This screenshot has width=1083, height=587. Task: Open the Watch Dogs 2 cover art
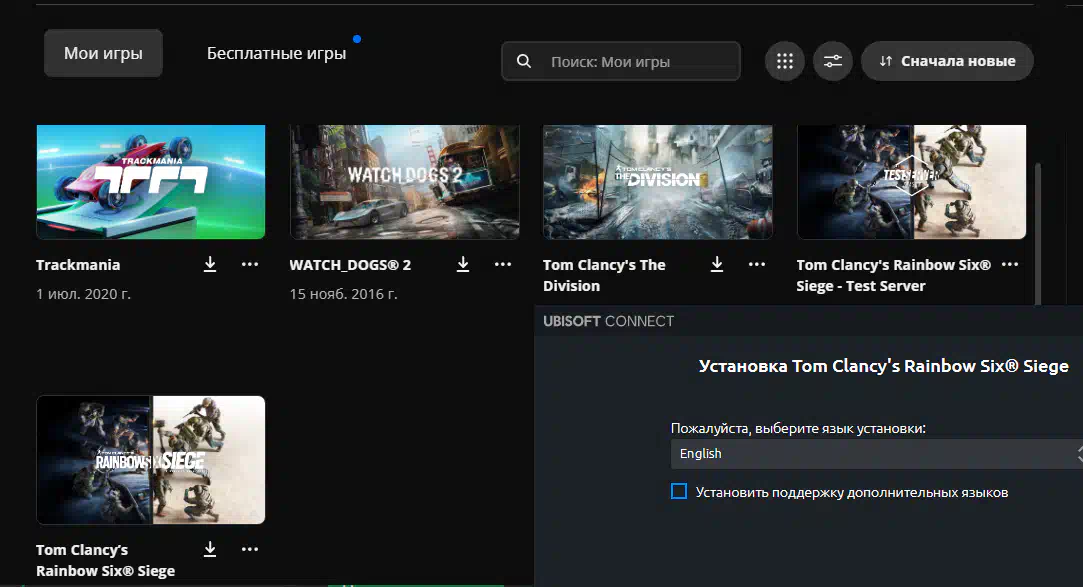(405, 182)
